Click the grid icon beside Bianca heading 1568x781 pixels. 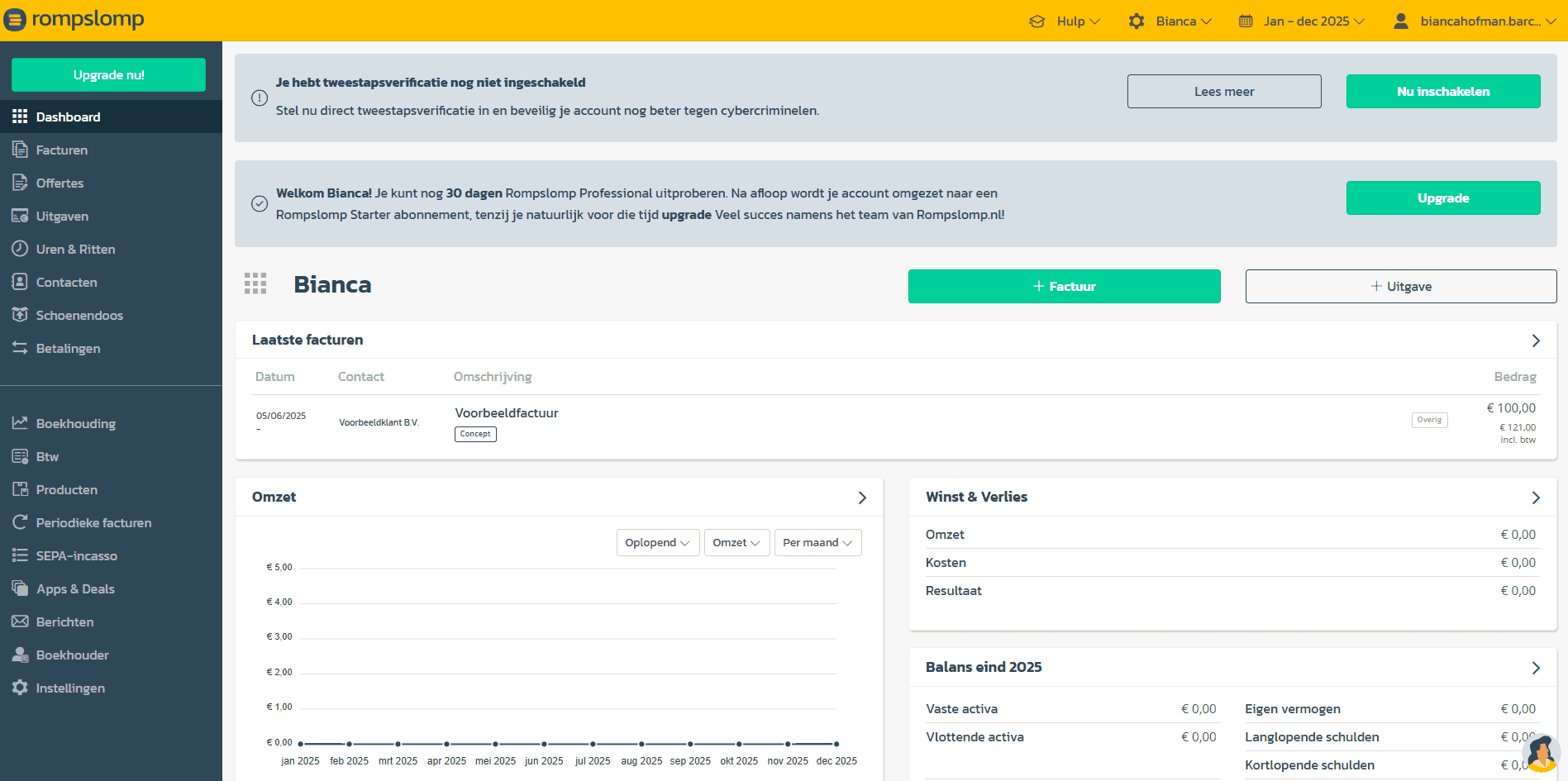(x=255, y=283)
